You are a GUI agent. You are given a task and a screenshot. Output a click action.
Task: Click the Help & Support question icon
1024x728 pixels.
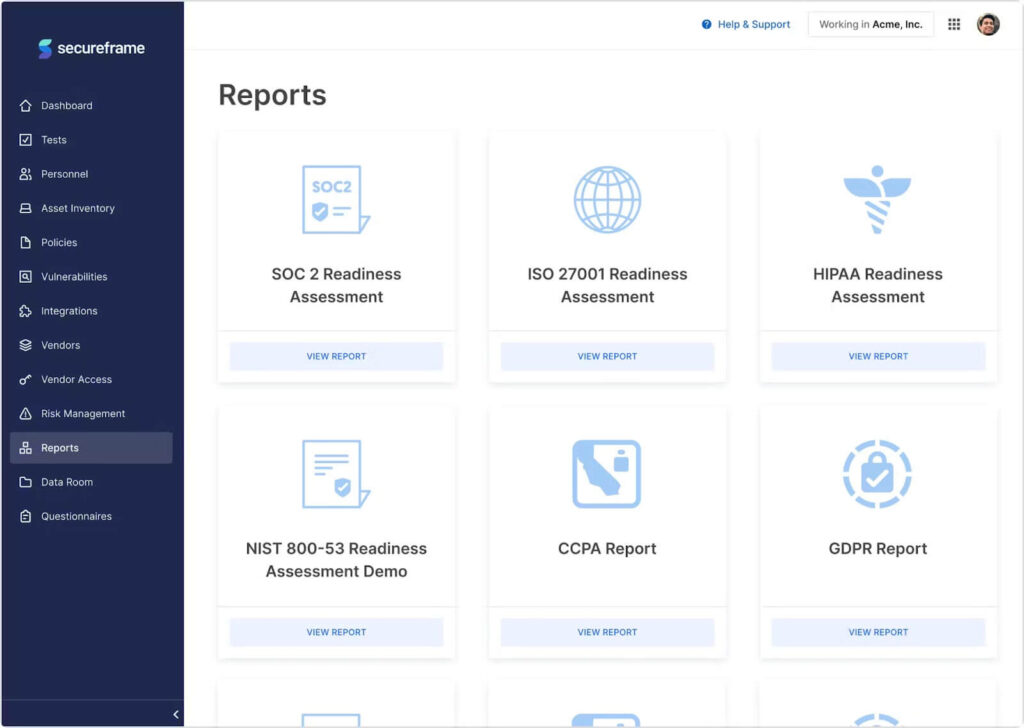coord(706,24)
